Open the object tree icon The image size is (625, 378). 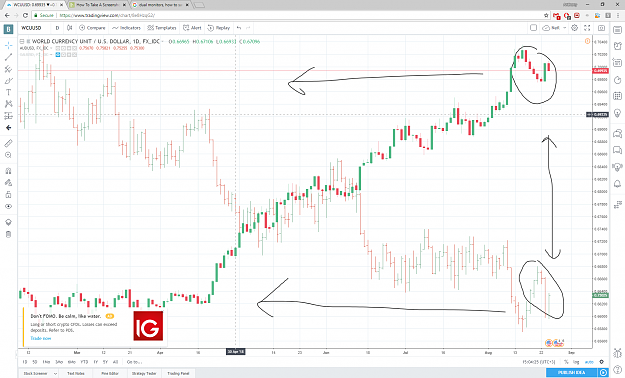[x=8, y=222]
